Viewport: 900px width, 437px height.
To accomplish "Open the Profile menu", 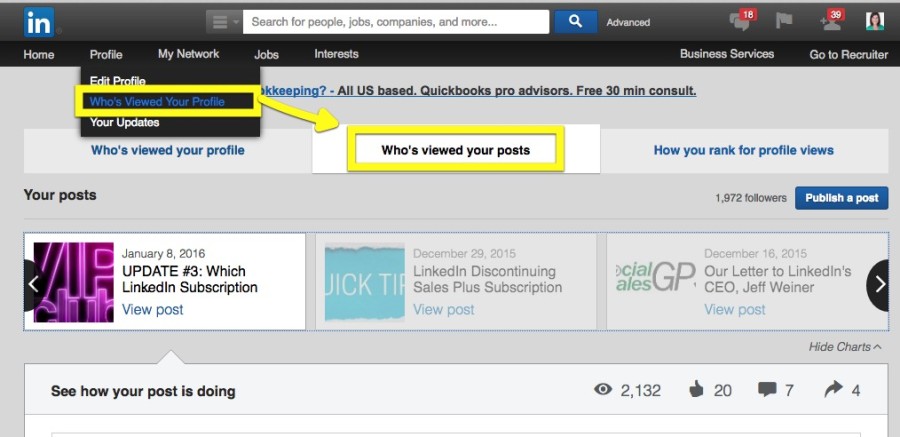I will coord(106,55).
